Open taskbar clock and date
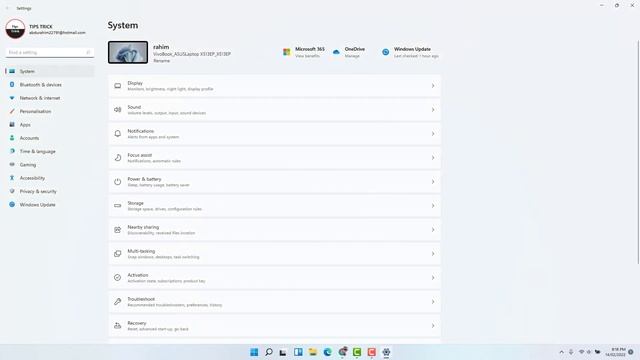The height and width of the screenshot is (360, 640). pos(616,352)
